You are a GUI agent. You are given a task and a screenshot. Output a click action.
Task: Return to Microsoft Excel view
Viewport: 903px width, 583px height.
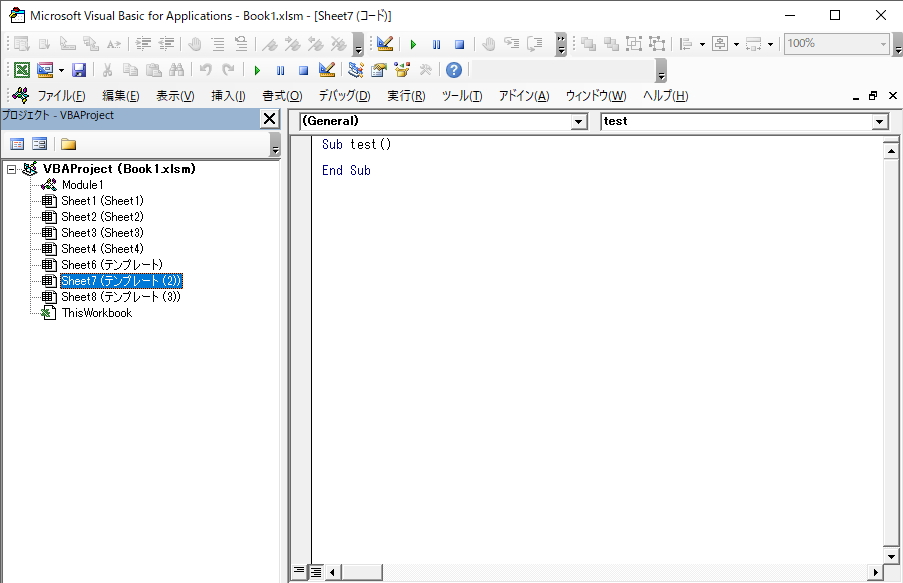(x=22, y=70)
